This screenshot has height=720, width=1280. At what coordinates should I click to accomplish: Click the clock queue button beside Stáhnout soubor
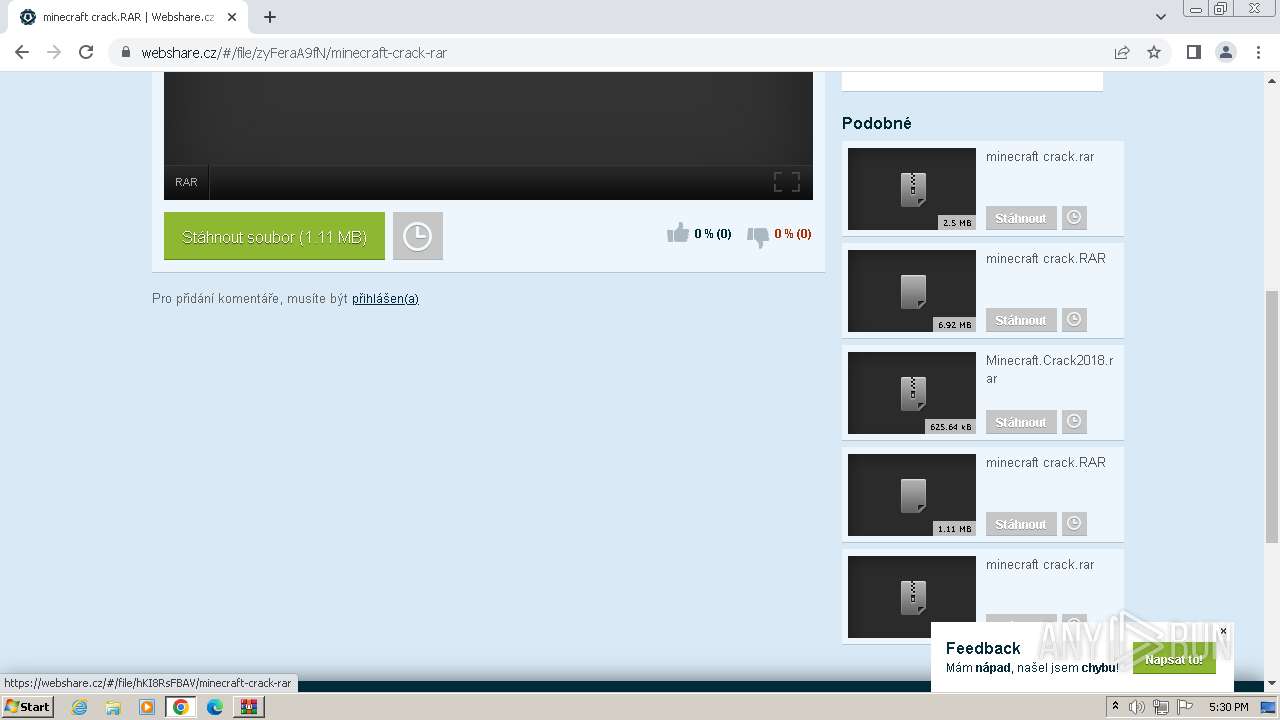tap(417, 236)
